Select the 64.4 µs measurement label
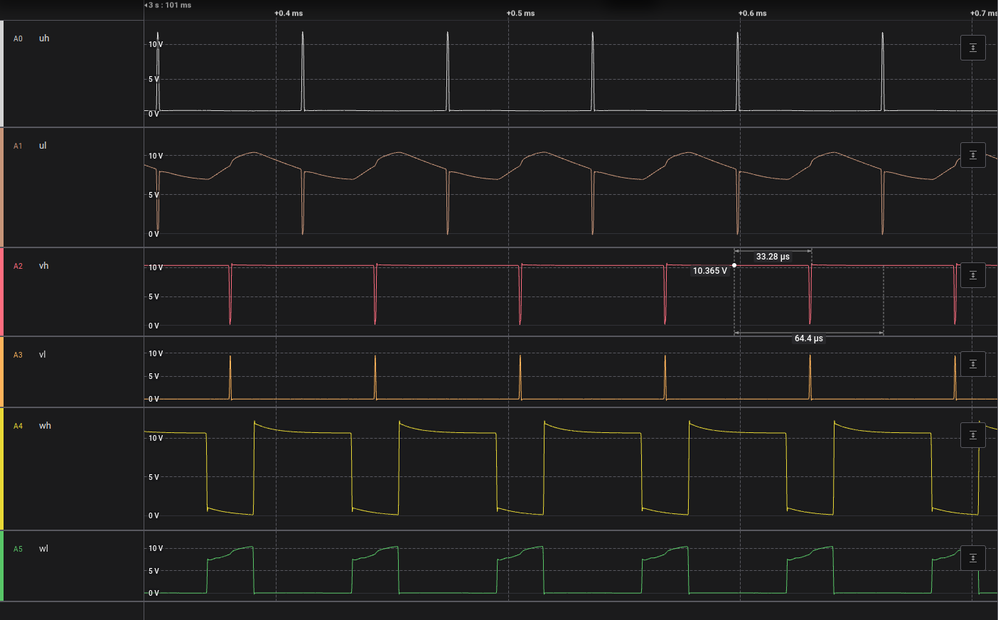 pyautogui.click(x=808, y=338)
